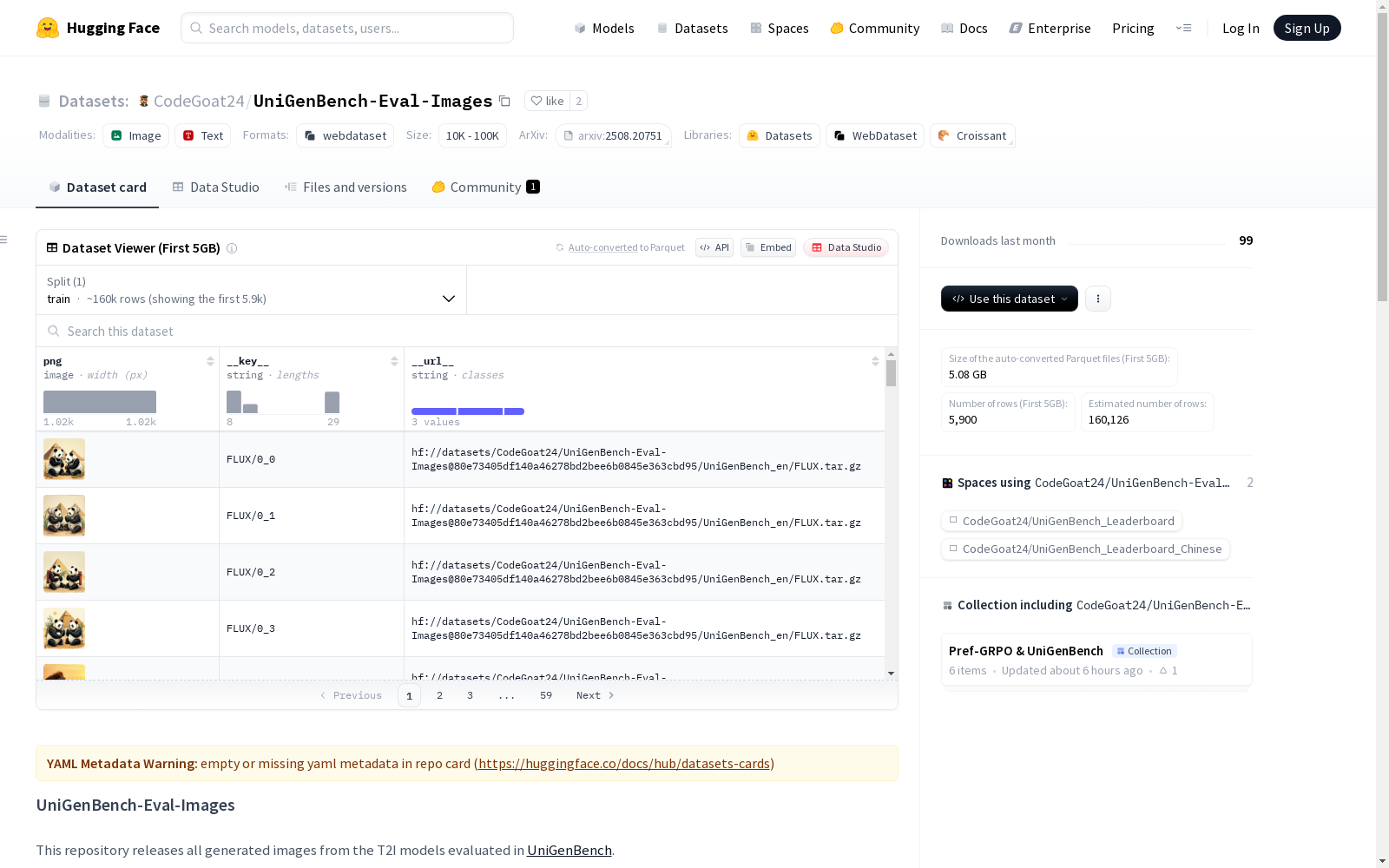Click the WebDataset library tag

(x=875, y=135)
